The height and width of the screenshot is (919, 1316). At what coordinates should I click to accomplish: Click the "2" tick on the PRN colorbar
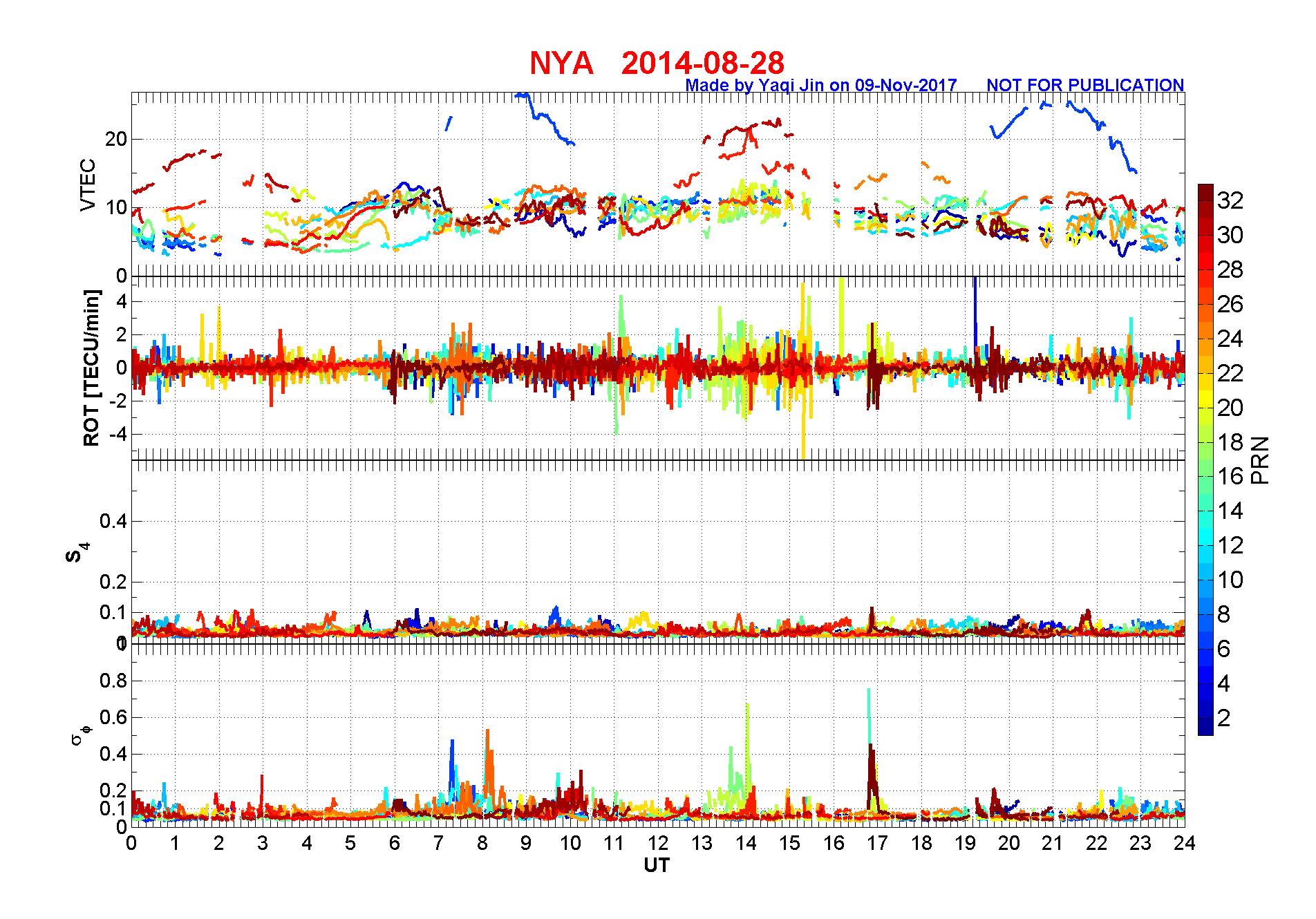tap(1223, 718)
